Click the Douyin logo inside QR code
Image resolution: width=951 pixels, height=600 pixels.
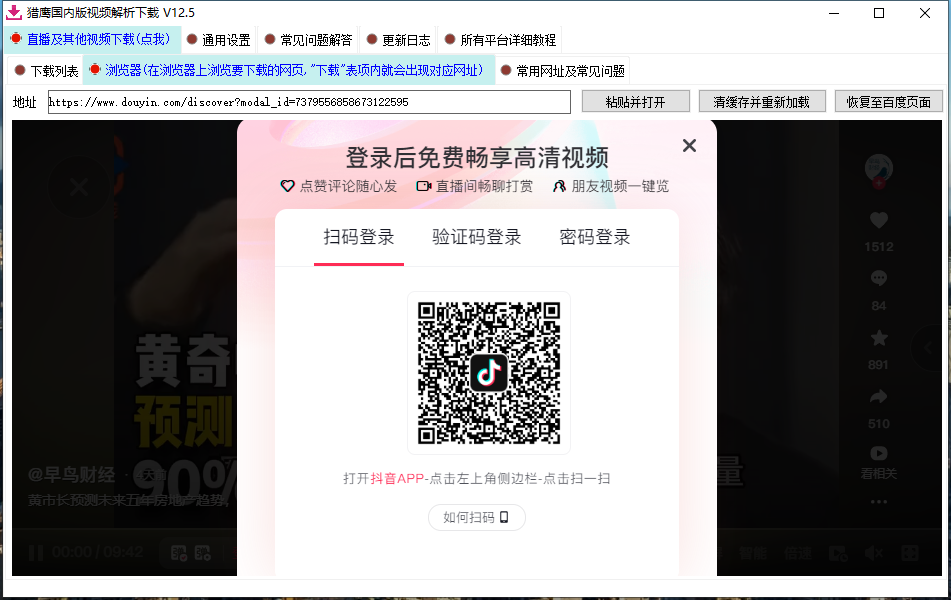click(x=489, y=372)
